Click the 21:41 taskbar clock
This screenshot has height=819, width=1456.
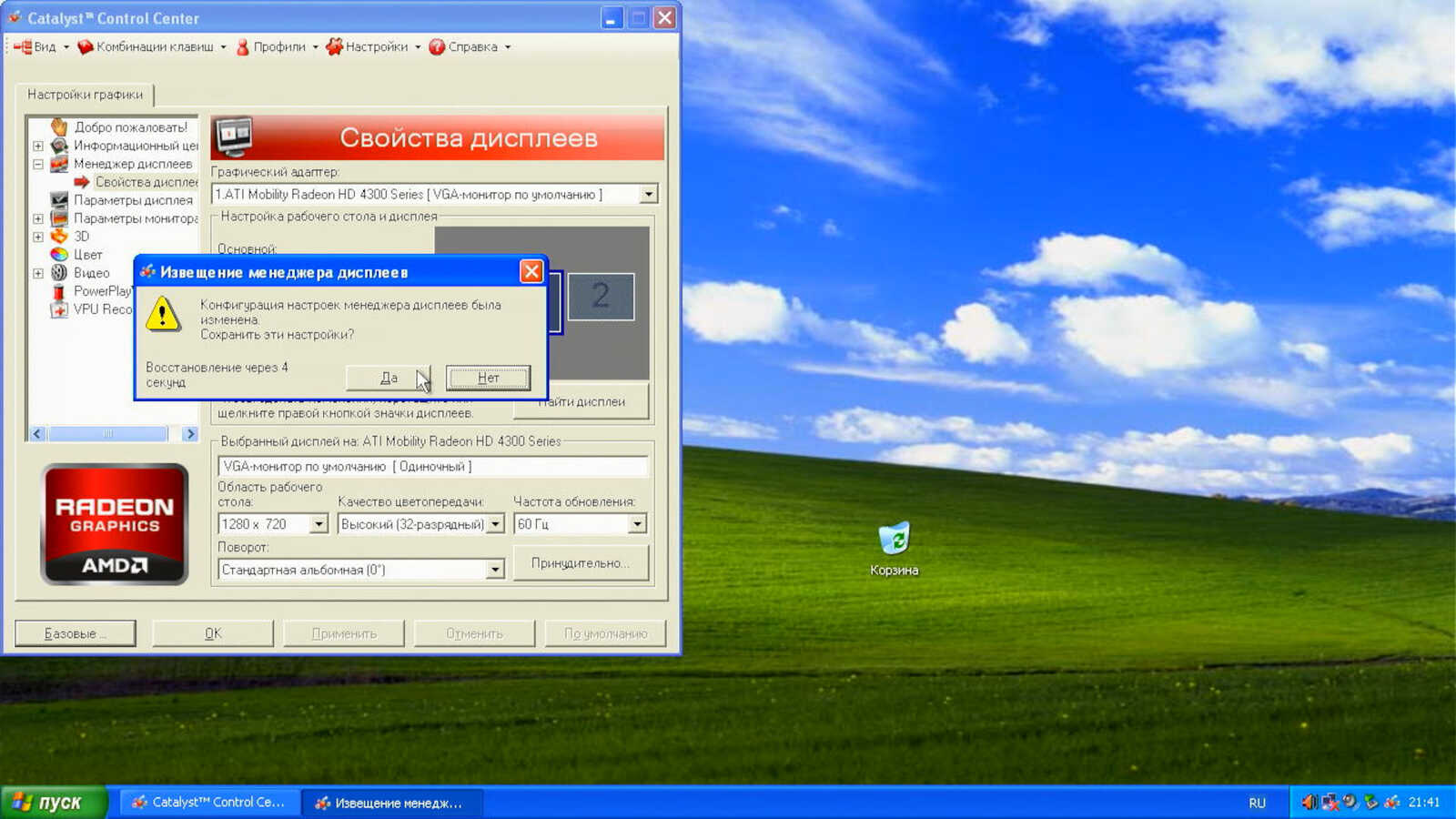pyautogui.click(x=1424, y=802)
